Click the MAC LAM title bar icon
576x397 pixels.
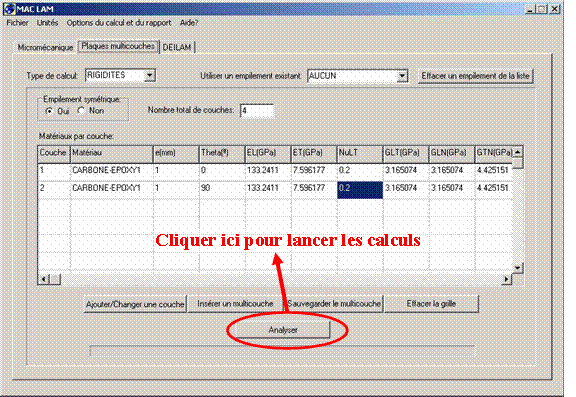10,8
